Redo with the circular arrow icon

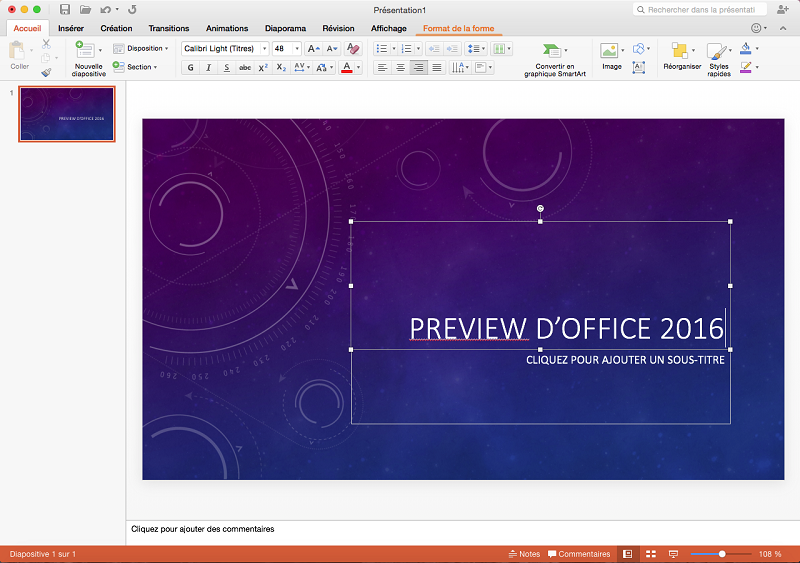(132, 9)
